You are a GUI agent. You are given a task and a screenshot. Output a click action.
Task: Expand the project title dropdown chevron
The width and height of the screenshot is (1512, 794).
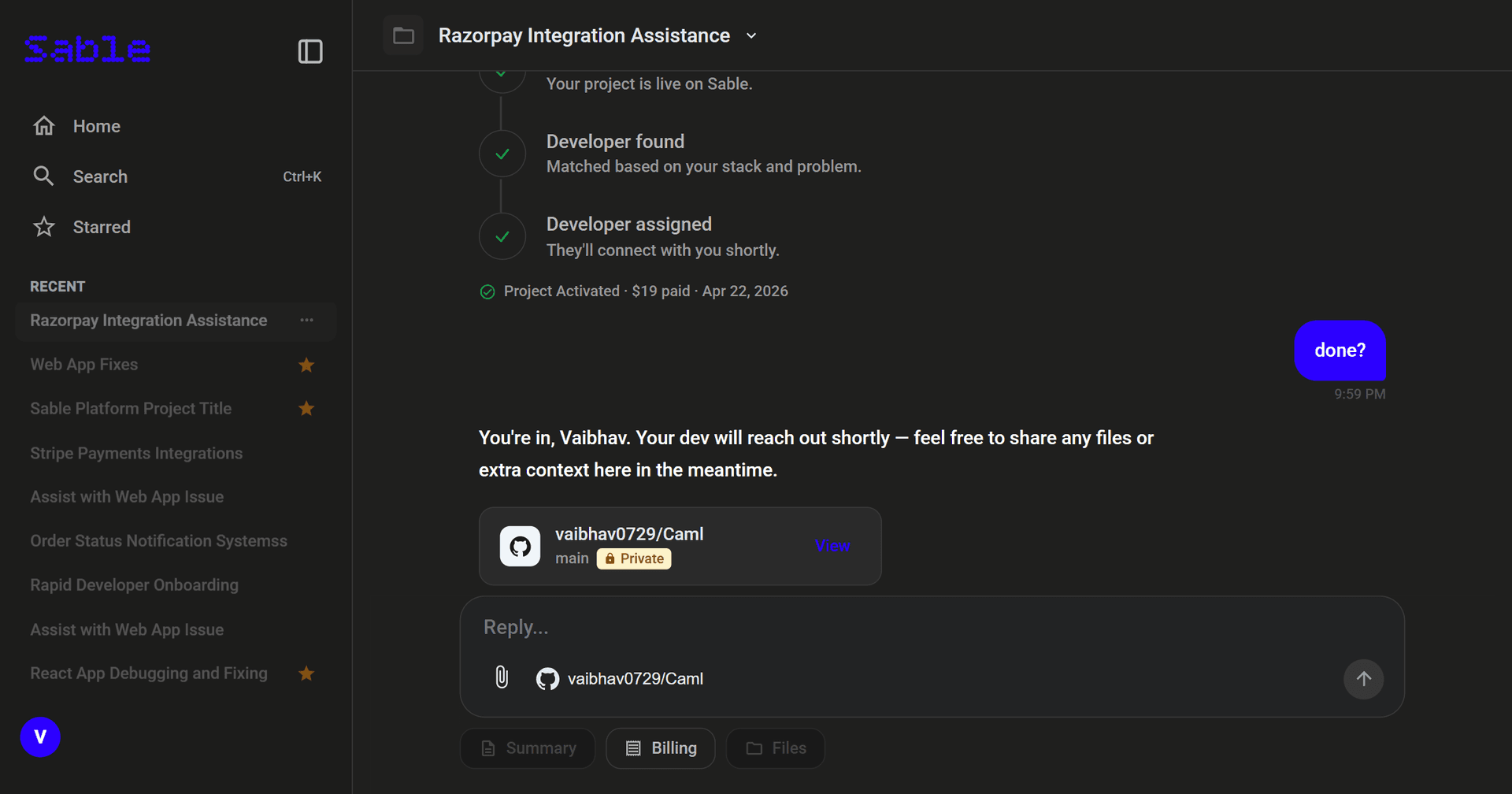(751, 35)
